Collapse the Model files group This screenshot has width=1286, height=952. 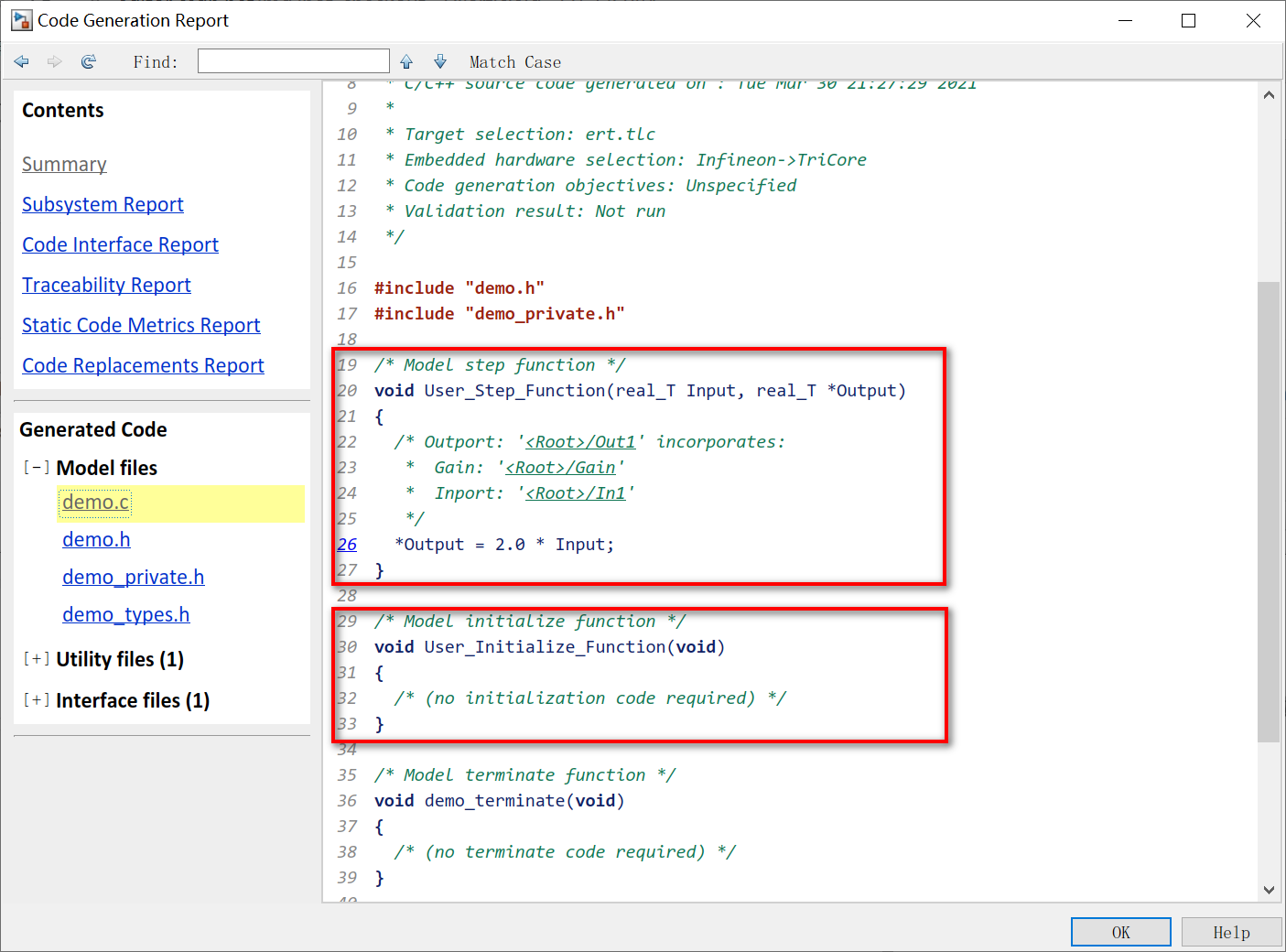coord(37,468)
